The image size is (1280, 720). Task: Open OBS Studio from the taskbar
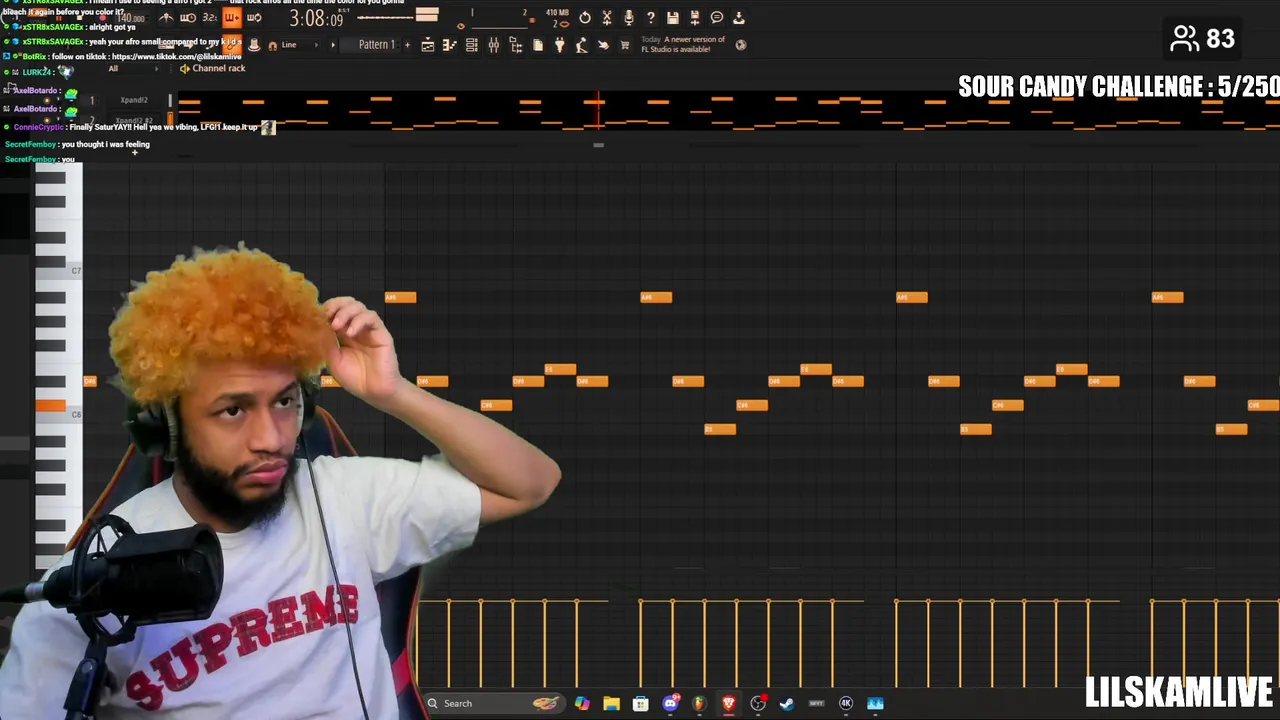pyautogui.click(x=758, y=703)
